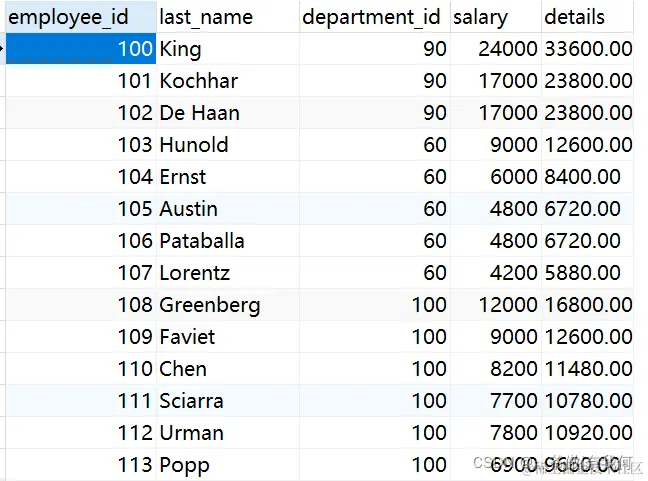Screen dimensions: 648x481
Task: Click the 24000 salary cell
Action: pos(496,49)
